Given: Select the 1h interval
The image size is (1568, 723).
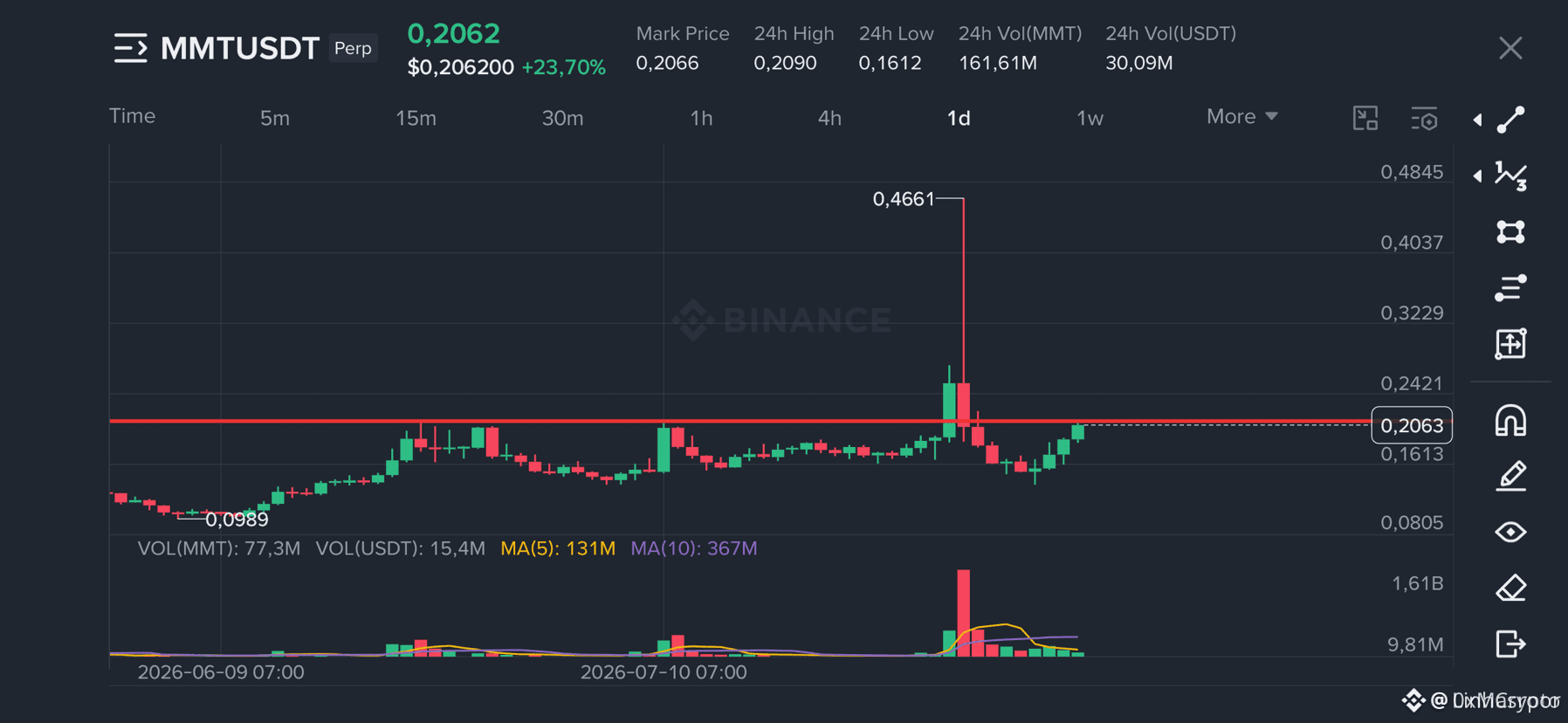Looking at the screenshot, I should click(x=701, y=118).
